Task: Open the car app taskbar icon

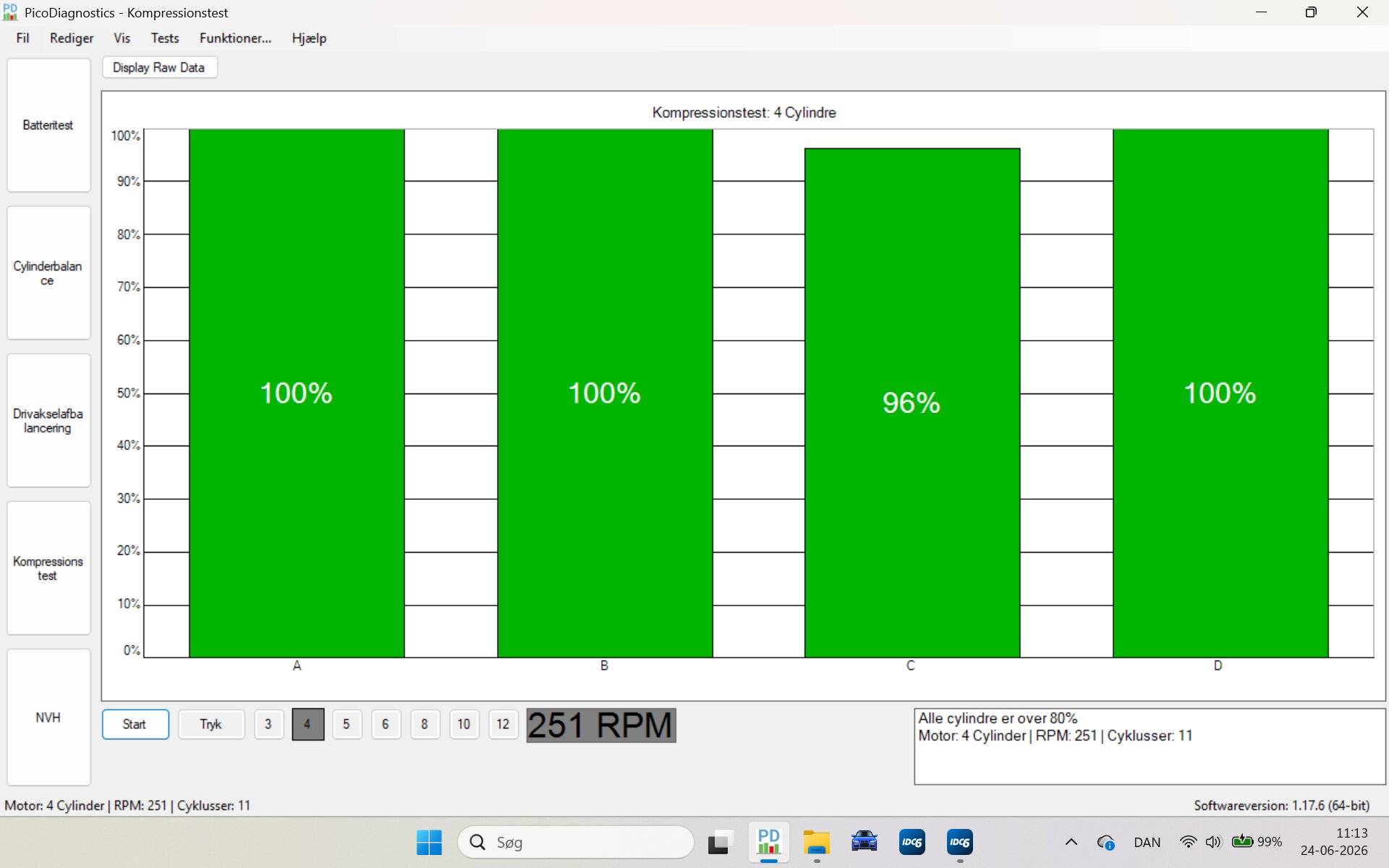Action: point(864,843)
